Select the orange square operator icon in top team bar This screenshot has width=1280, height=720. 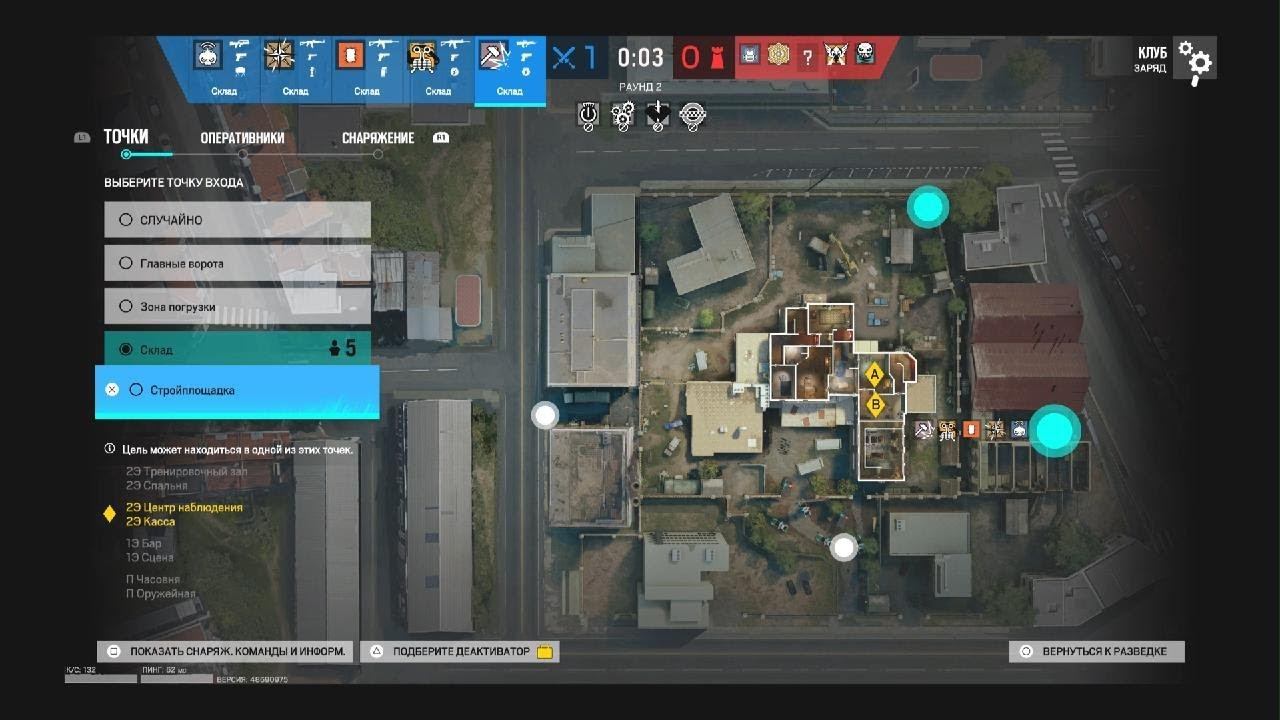(x=350, y=56)
